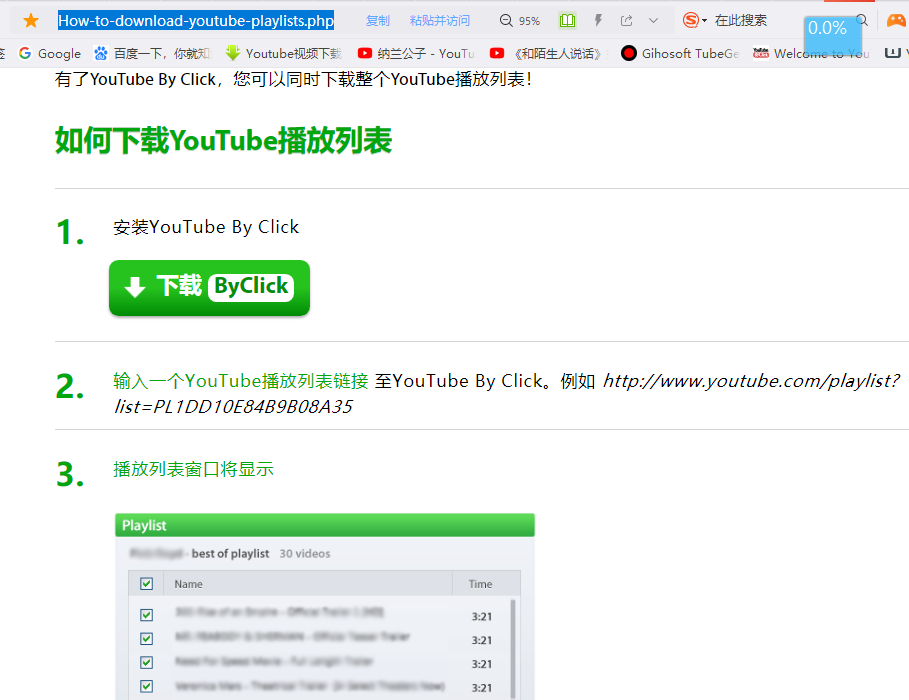The image size is (909, 700).
Task: Toggle the select-all checkbox beside the Name header
Action: coord(147,583)
